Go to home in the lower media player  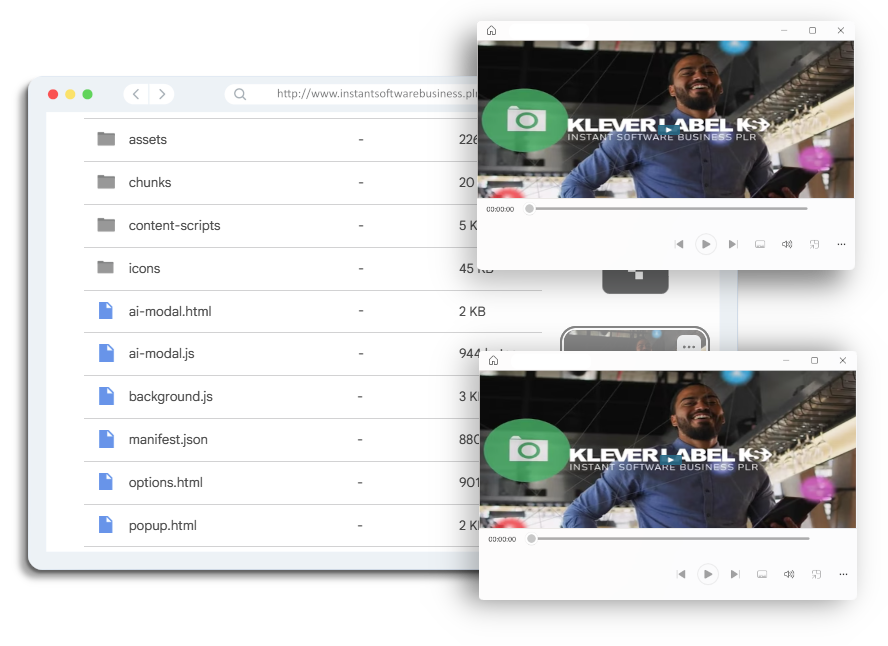click(493, 361)
